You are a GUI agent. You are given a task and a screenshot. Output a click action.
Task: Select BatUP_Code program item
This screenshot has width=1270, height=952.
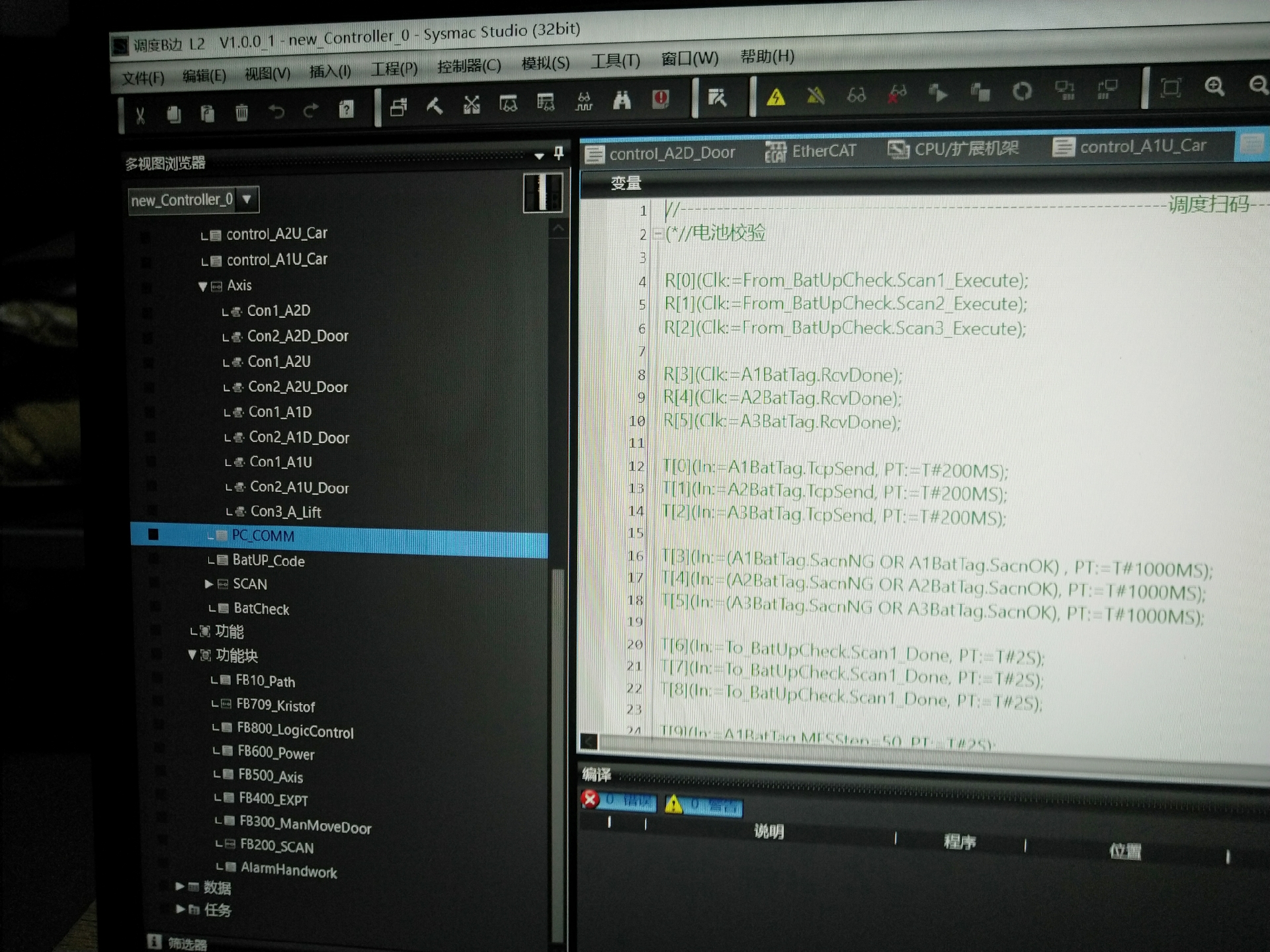coord(269,561)
